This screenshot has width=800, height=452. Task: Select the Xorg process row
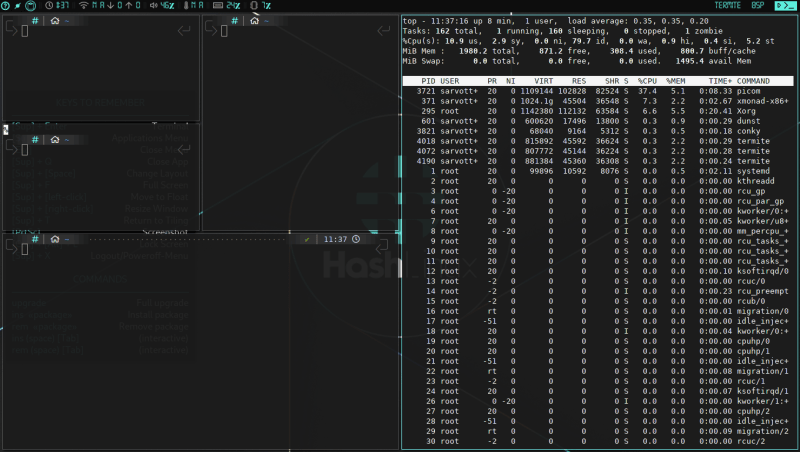click(x=598, y=112)
